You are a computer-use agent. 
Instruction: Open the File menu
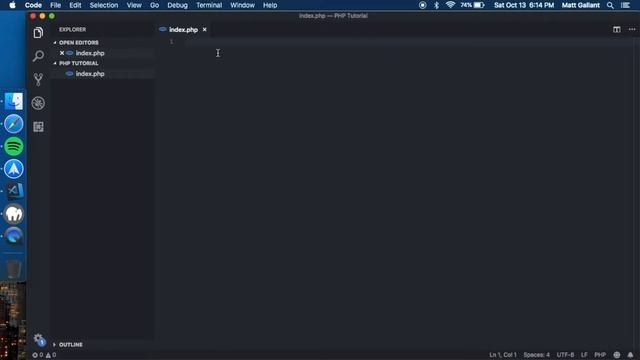click(x=56, y=5)
